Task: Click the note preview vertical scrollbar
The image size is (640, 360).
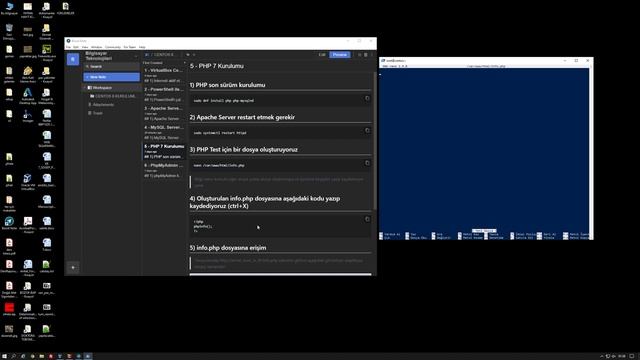Action: click(x=374, y=141)
